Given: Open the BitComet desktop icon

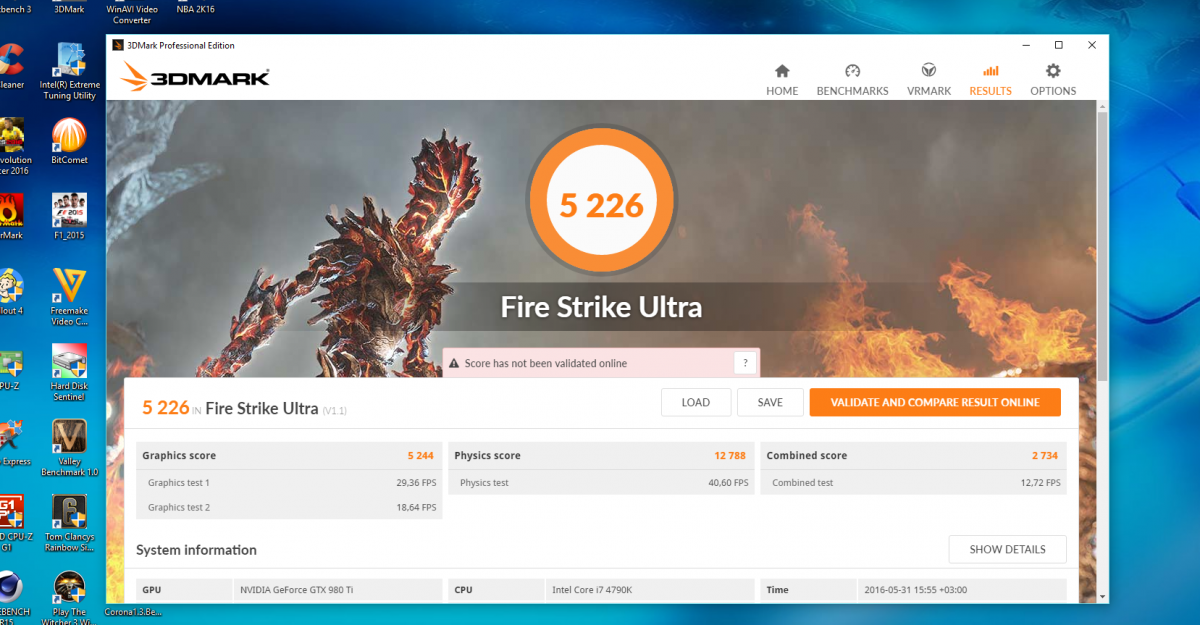Looking at the screenshot, I should (x=69, y=141).
